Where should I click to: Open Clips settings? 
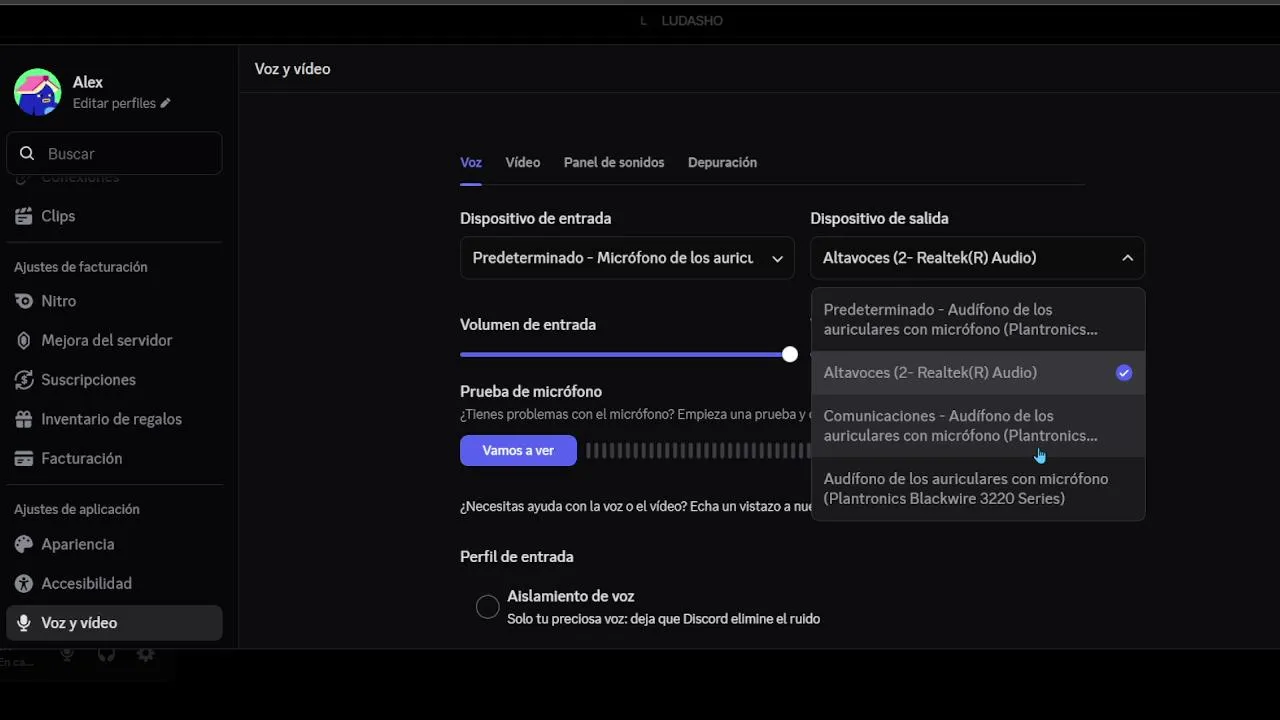(114, 216)
